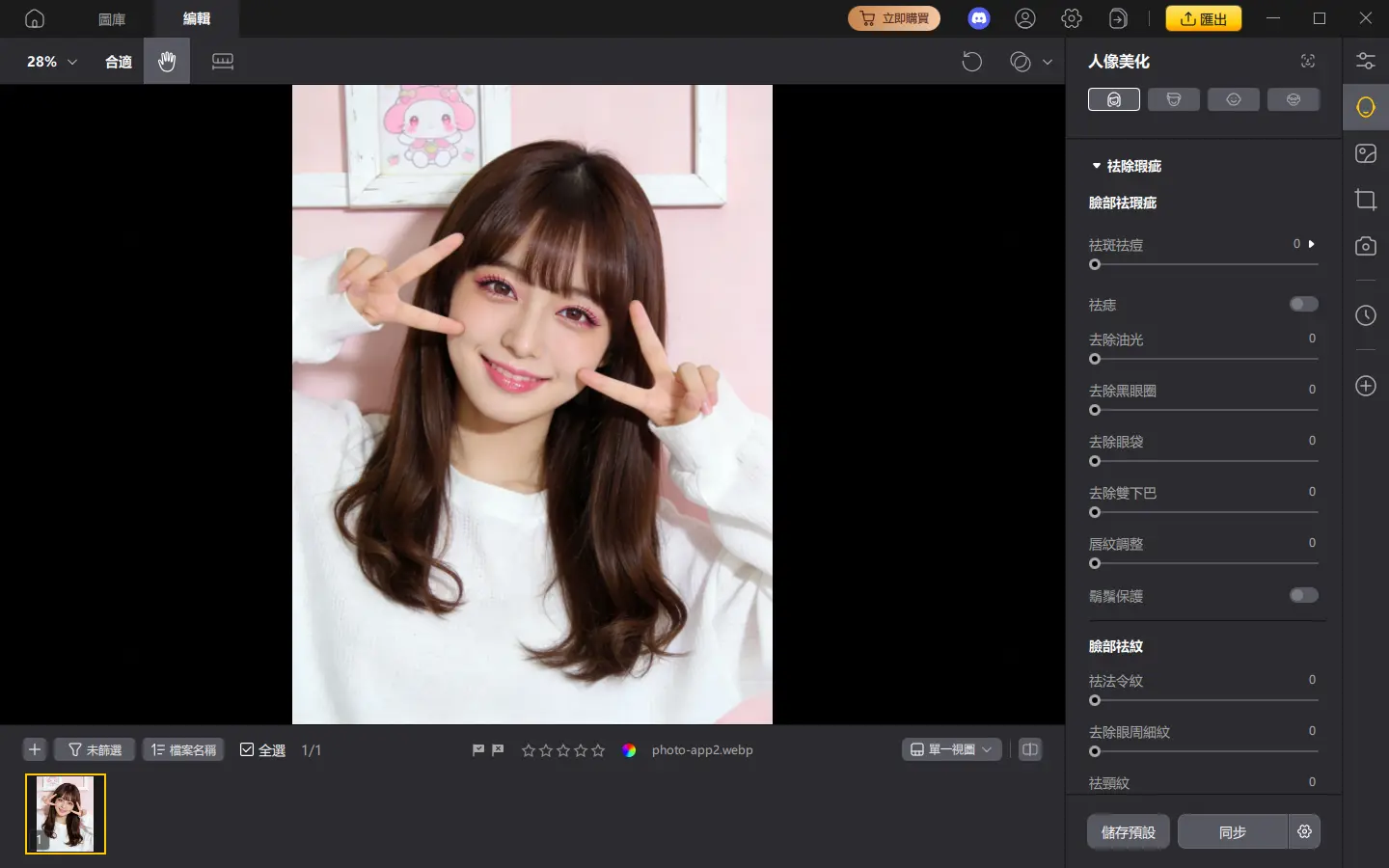This screenshot has width=1389, height=868.
Task: Click the 儲存預設 save preset button
Action: 1128,831
